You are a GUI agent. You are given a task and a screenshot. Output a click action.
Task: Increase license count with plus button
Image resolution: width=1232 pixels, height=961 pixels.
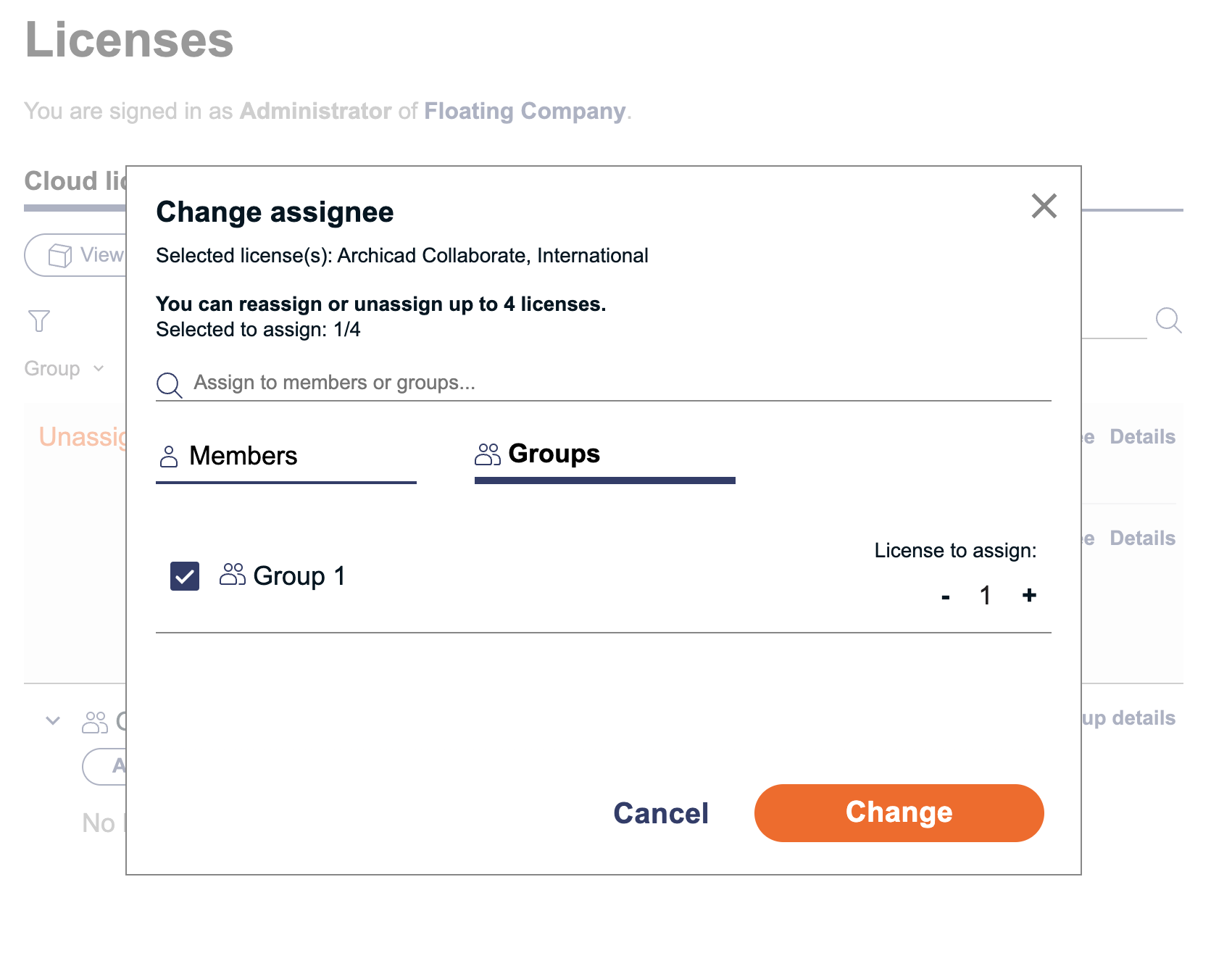(1029, 595)
